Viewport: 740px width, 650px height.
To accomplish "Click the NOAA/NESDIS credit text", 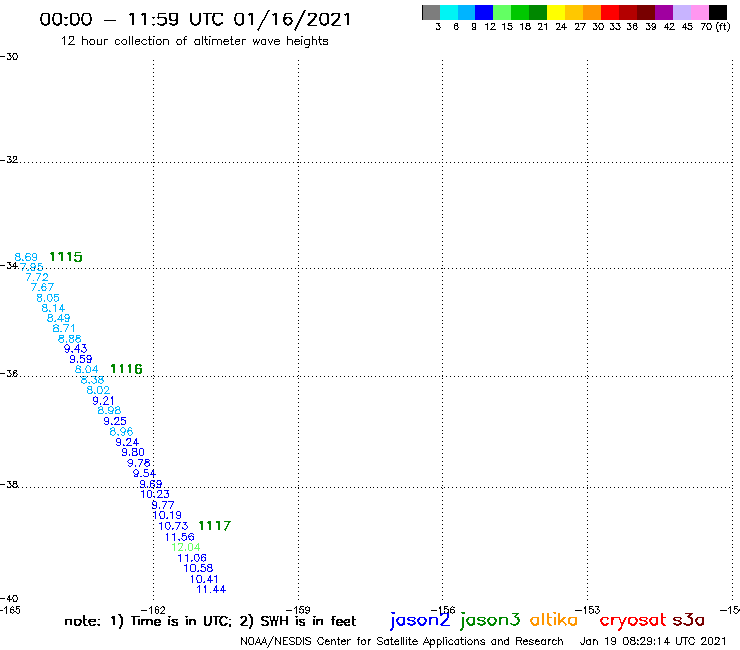I will (x=402, y=641).
